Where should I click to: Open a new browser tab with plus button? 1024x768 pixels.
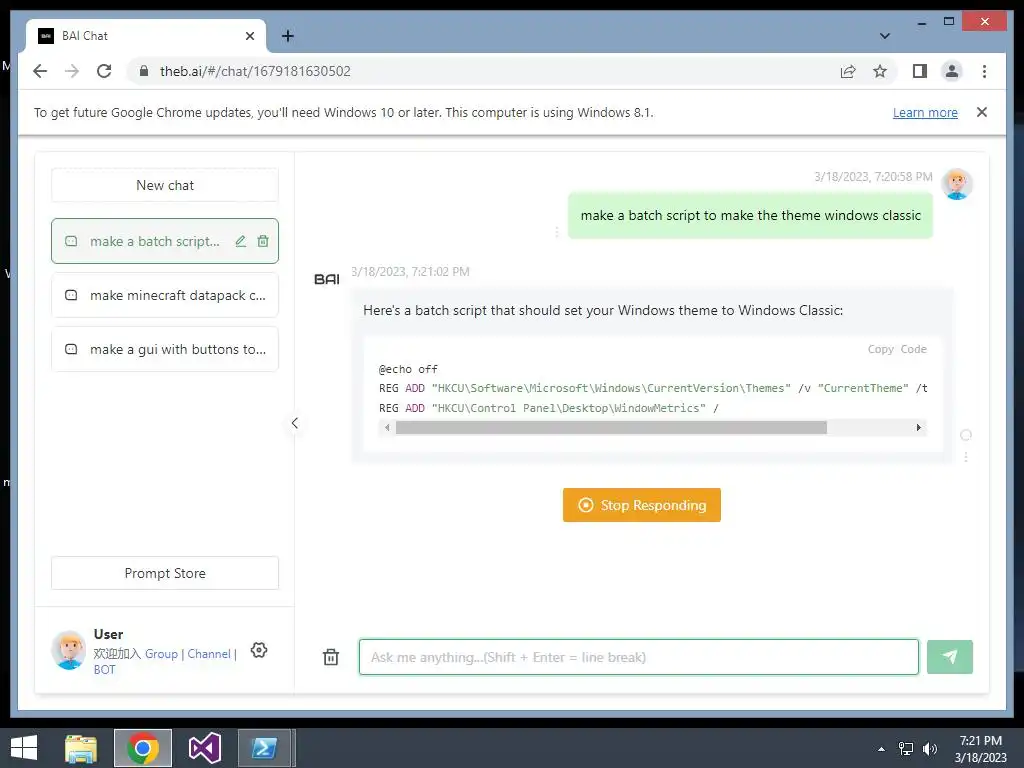tap(287, 36)
